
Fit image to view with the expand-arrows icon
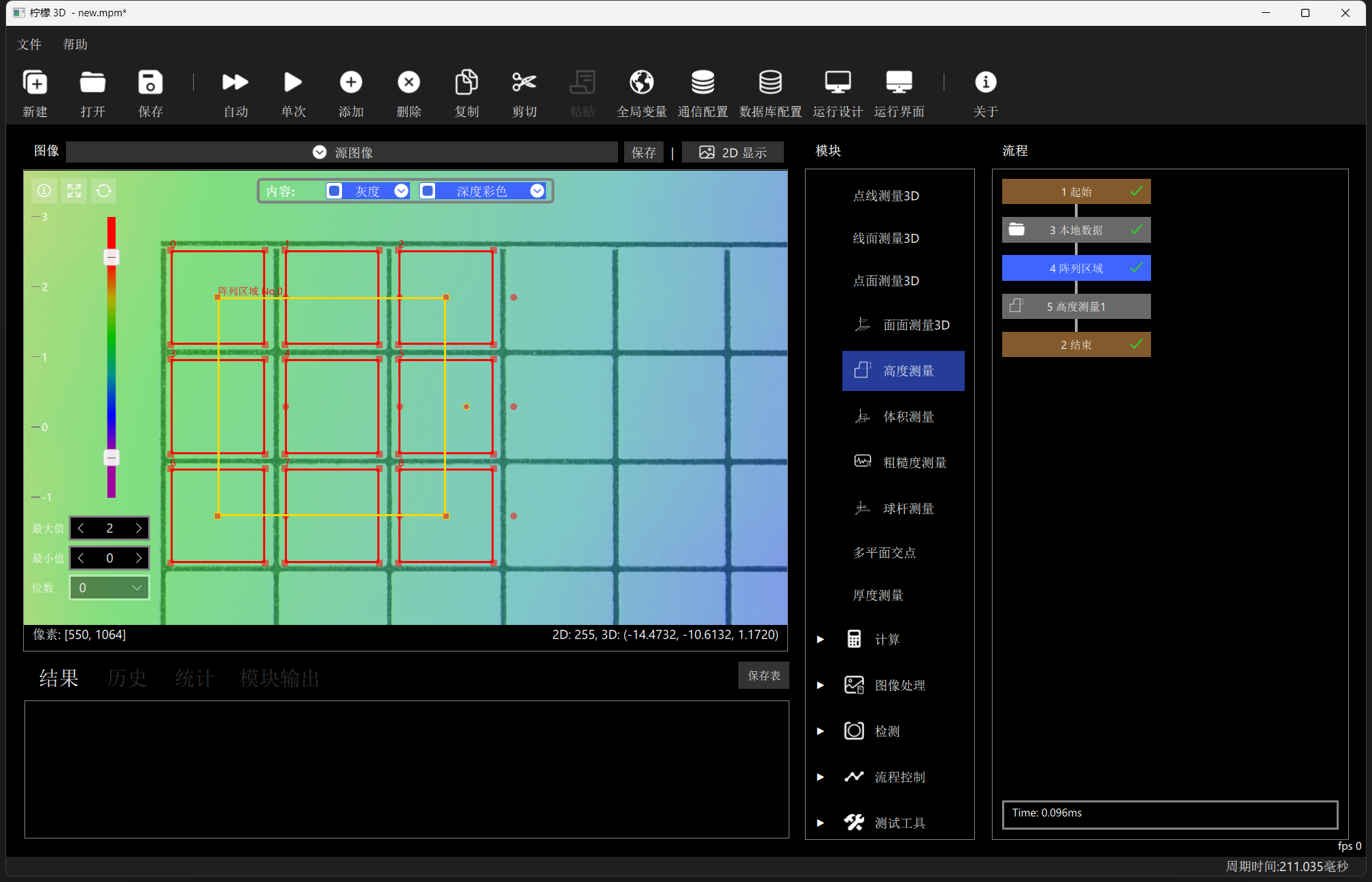pyautogui.click(x=74, y=191)
